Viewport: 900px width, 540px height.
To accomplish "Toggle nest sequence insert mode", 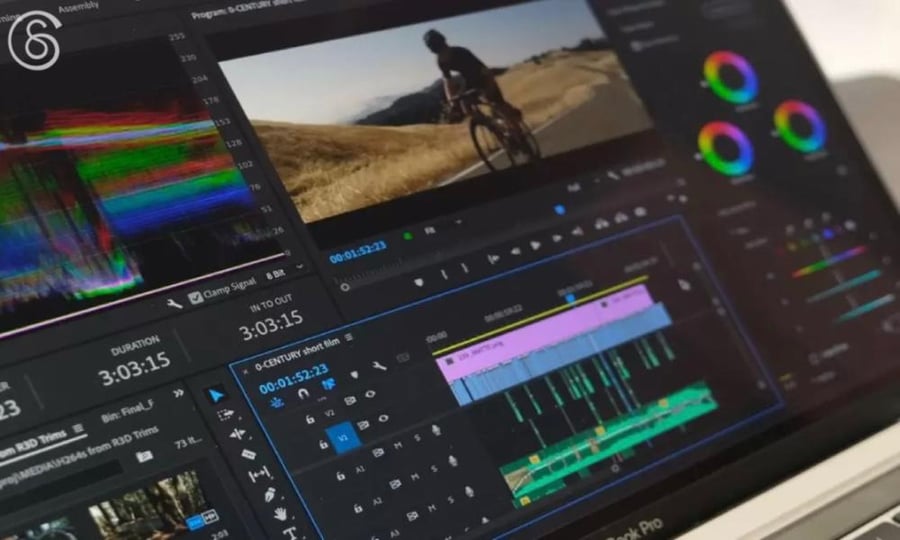I will [x=277, y=402].
